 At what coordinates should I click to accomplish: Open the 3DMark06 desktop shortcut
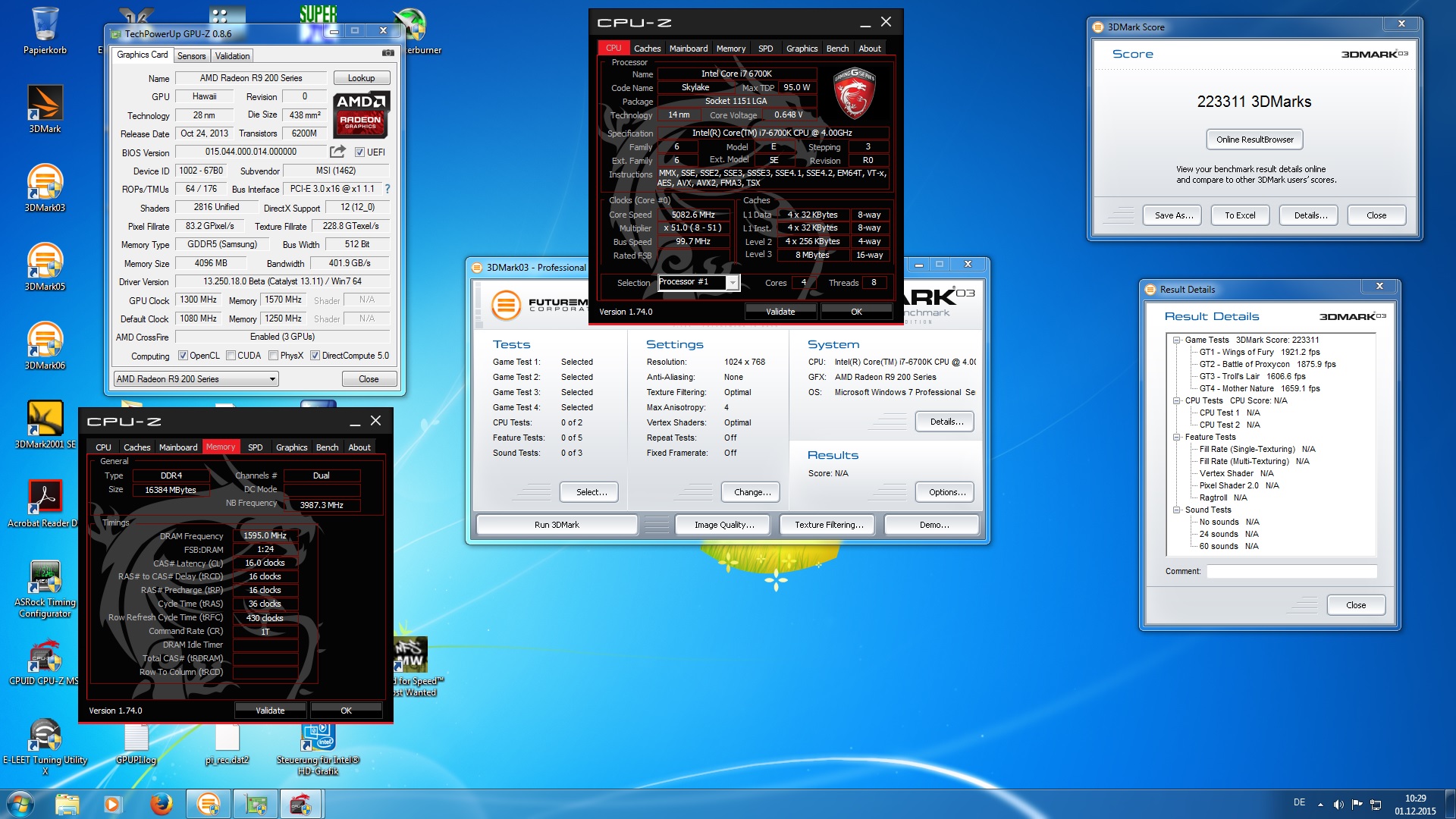[45, 345]
